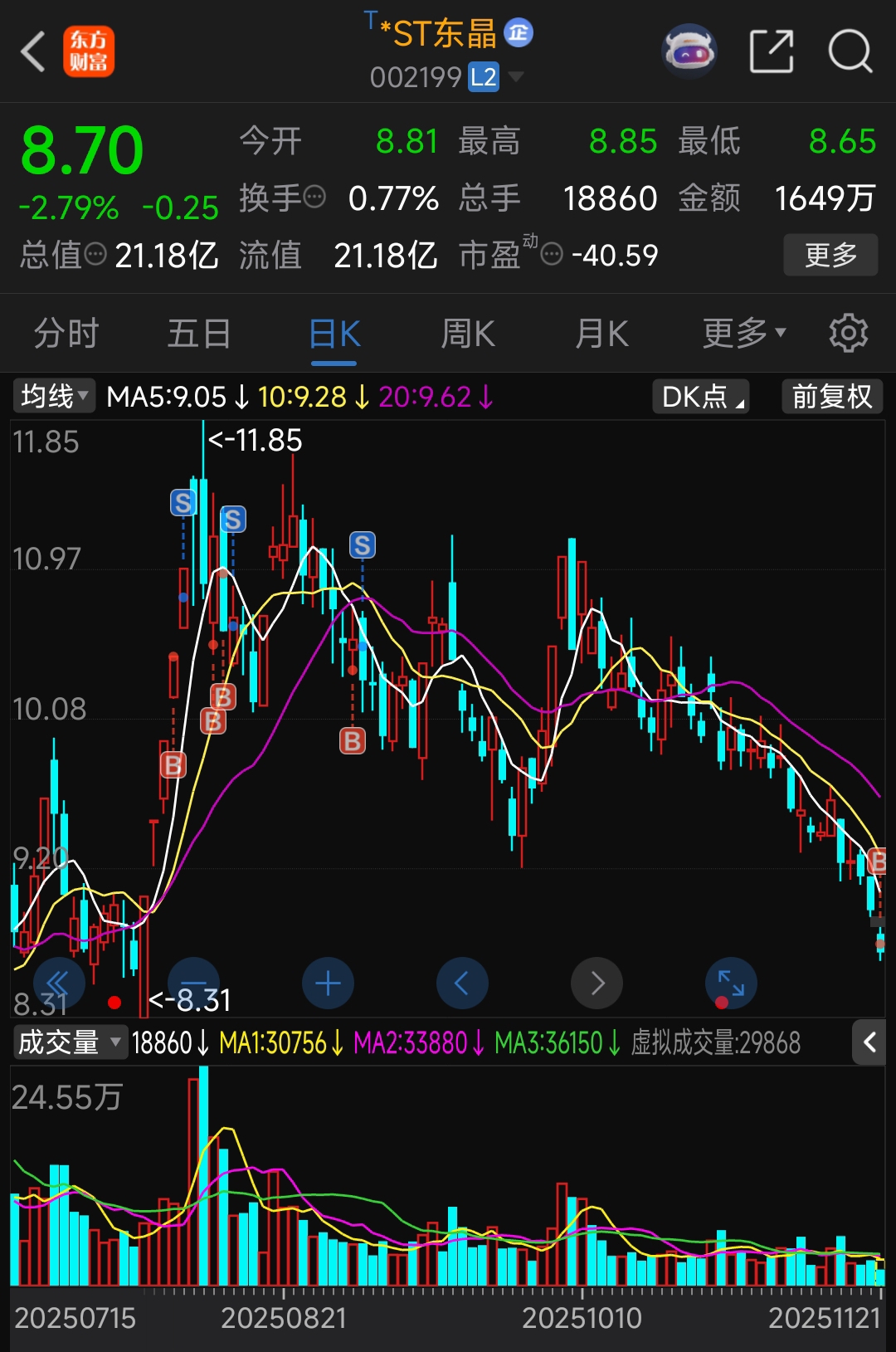Open the DK点 selector

click(701, 396)
